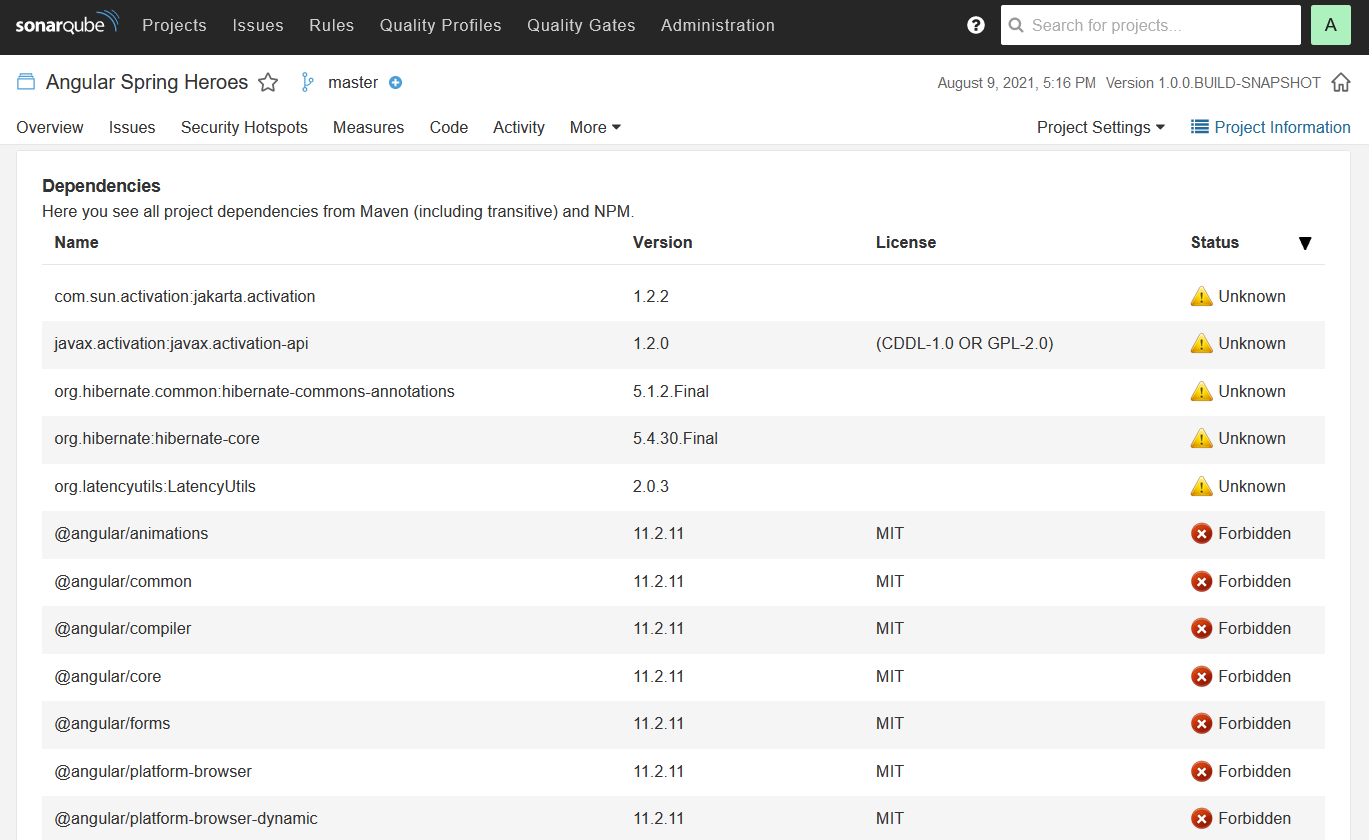
Task: Switch to the project Issues tab
Action: coord(132,127)
